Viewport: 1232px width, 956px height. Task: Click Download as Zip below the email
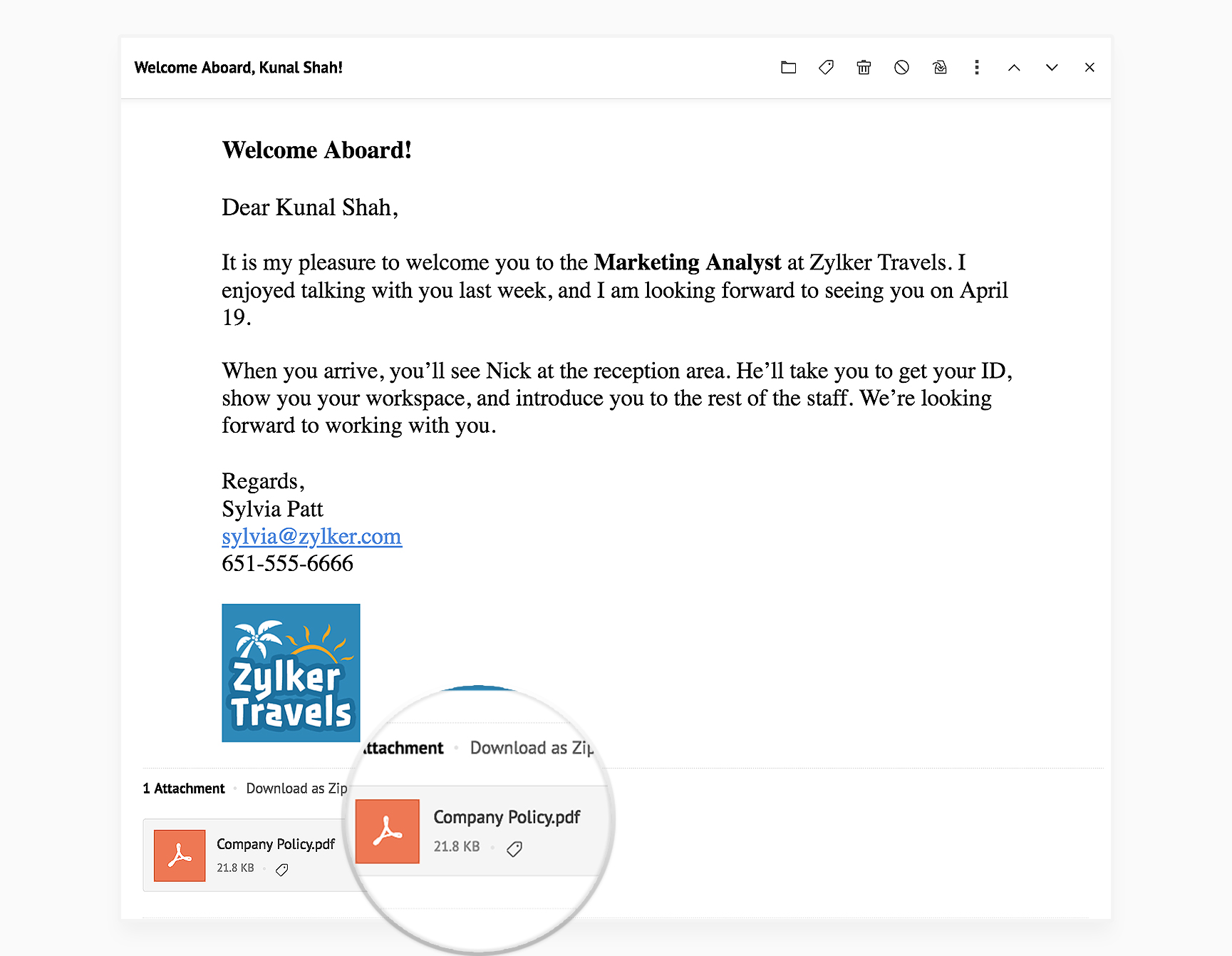click(x=296, y=788)
